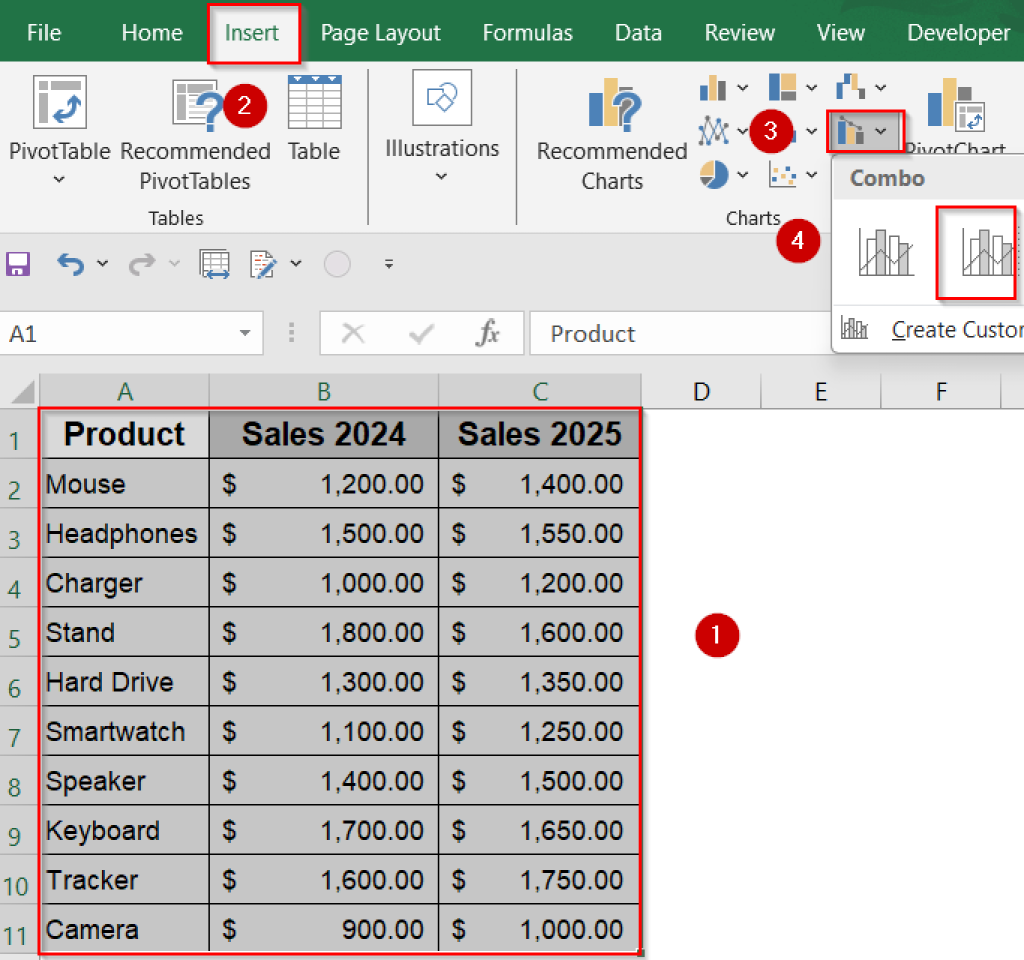The image size is (1024, 960).
Task: Expand the Name Box dropdown
Action: (x=243, y=333)
